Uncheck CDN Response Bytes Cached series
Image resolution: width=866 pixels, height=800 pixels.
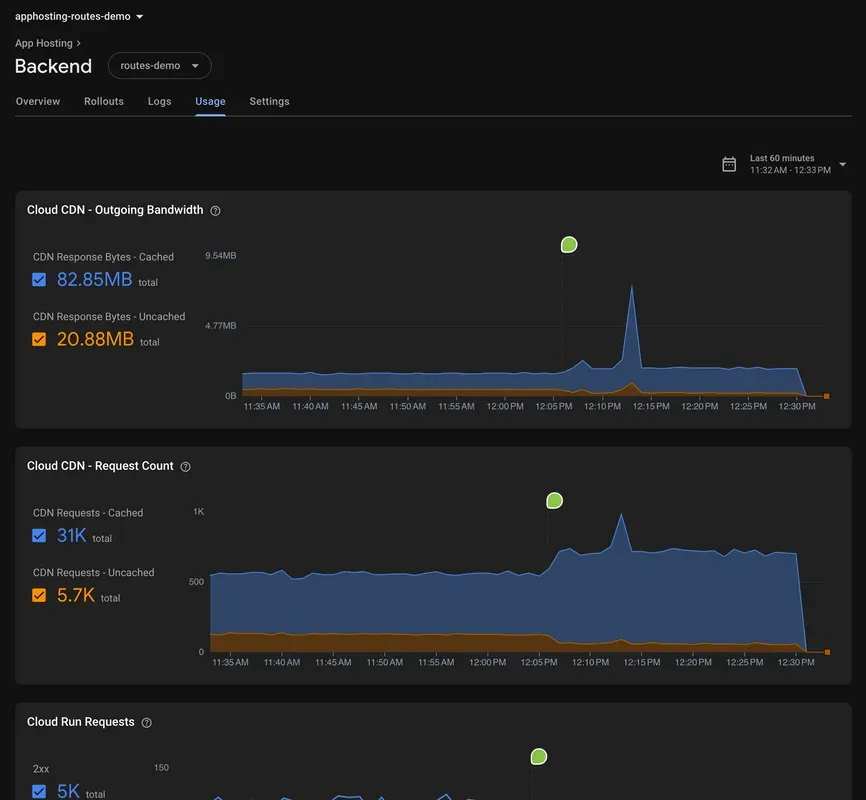39,280
